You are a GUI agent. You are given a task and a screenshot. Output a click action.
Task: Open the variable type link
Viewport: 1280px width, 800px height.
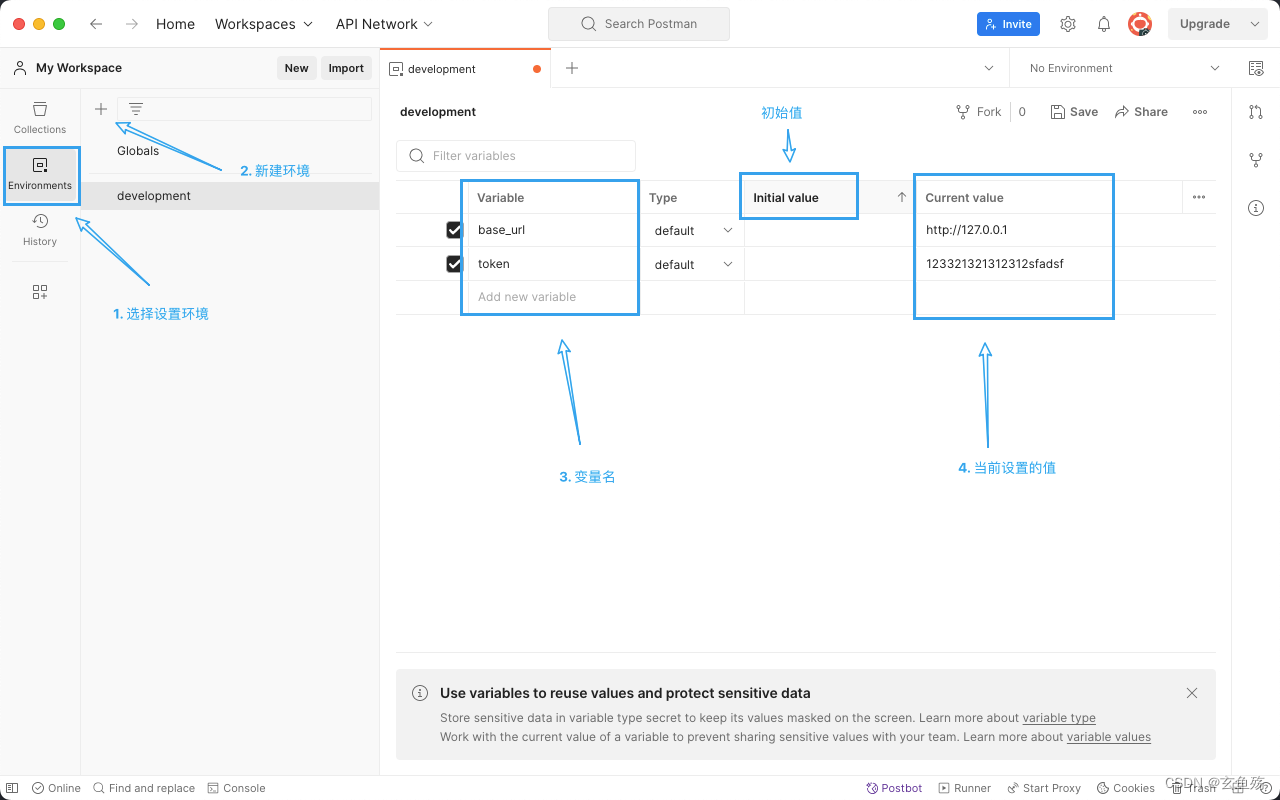(1059, 718)
